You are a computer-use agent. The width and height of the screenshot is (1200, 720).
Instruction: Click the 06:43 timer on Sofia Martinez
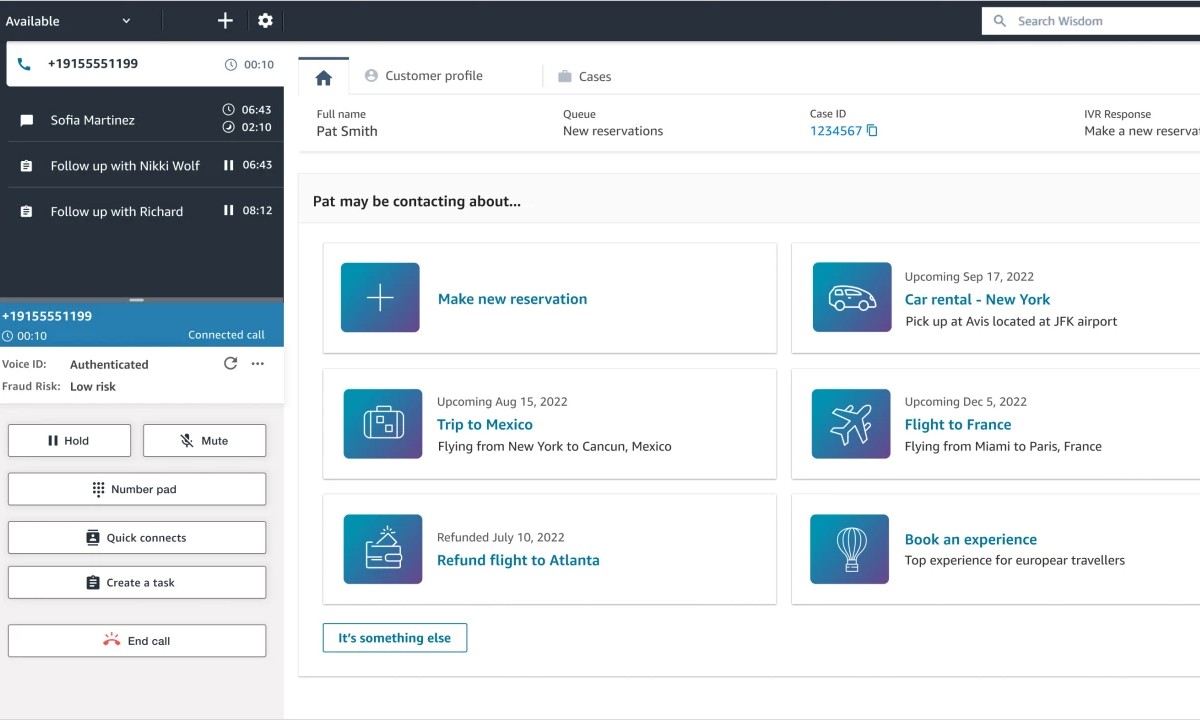coord(257,109)
